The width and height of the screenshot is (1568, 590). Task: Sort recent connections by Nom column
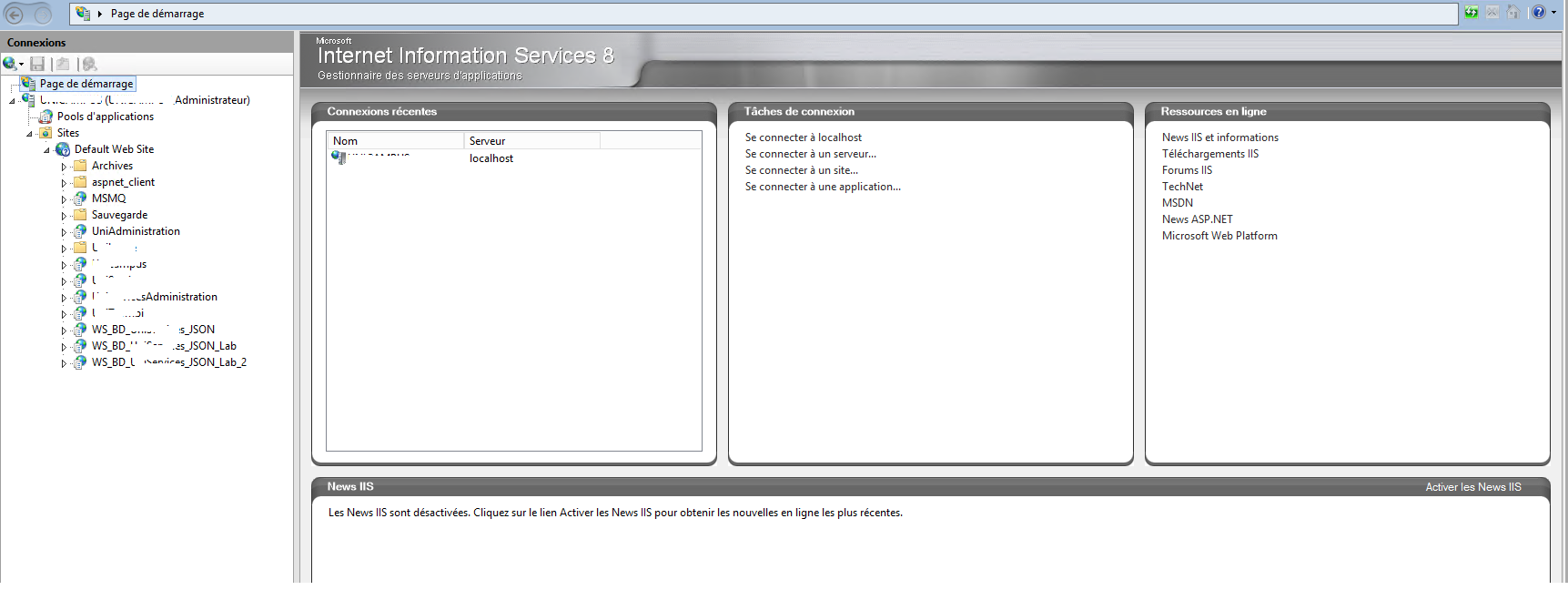395,141
